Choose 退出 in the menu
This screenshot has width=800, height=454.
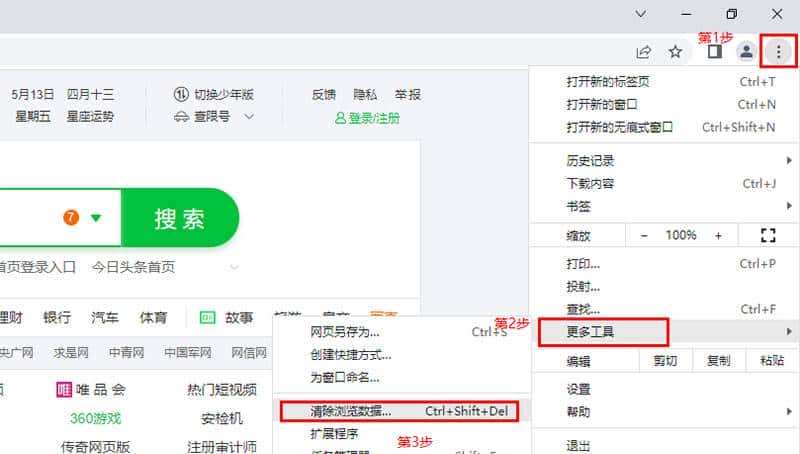(x=663, y=445)
